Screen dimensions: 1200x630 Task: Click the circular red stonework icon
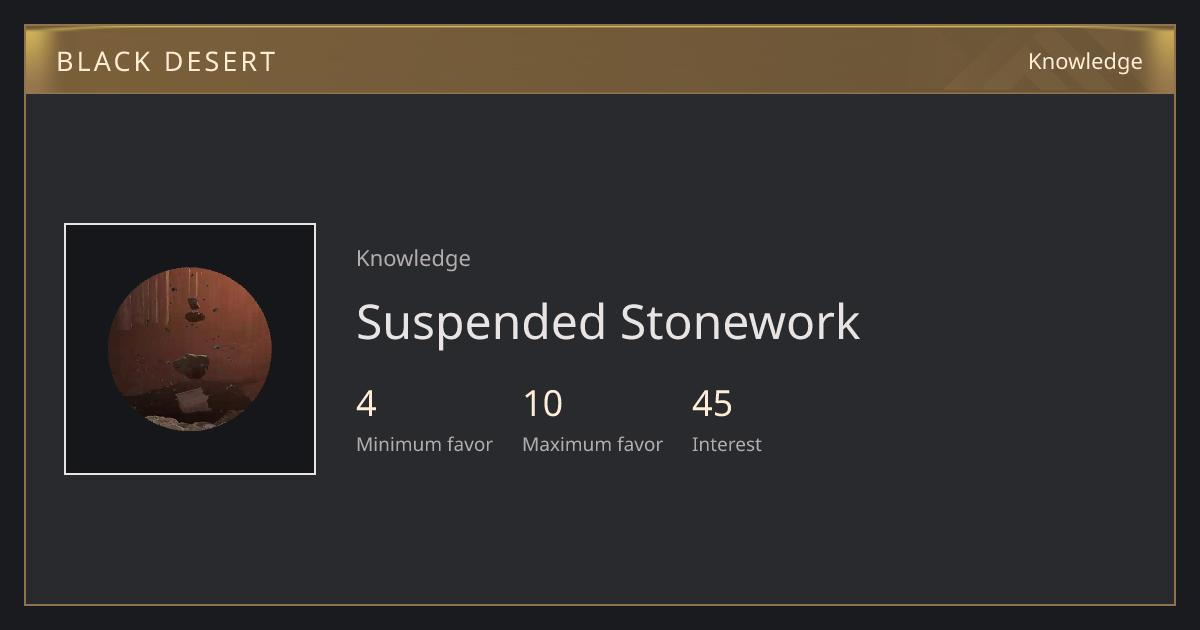click(190, 349)
